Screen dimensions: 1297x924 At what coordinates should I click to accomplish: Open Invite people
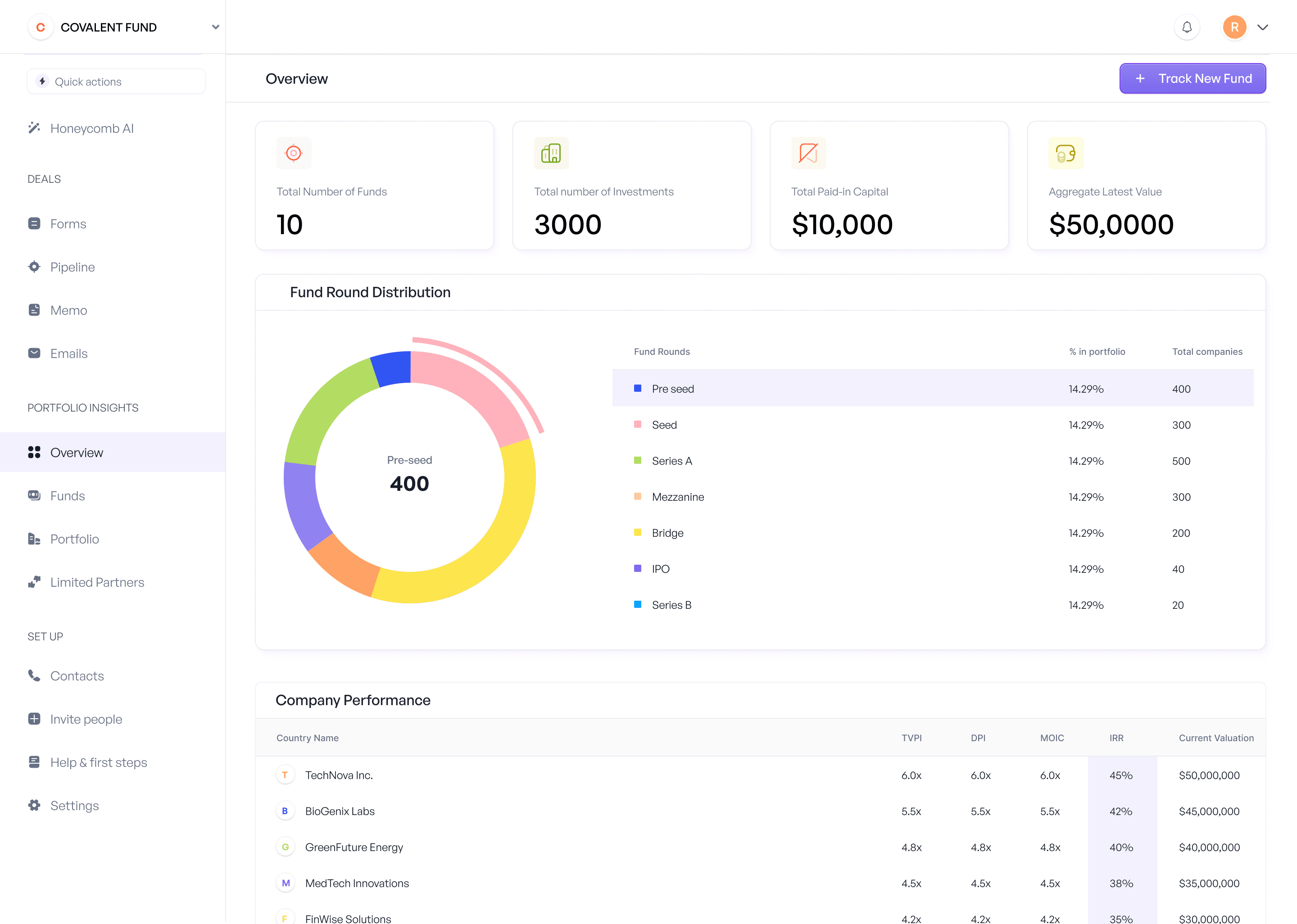point(86,719)
